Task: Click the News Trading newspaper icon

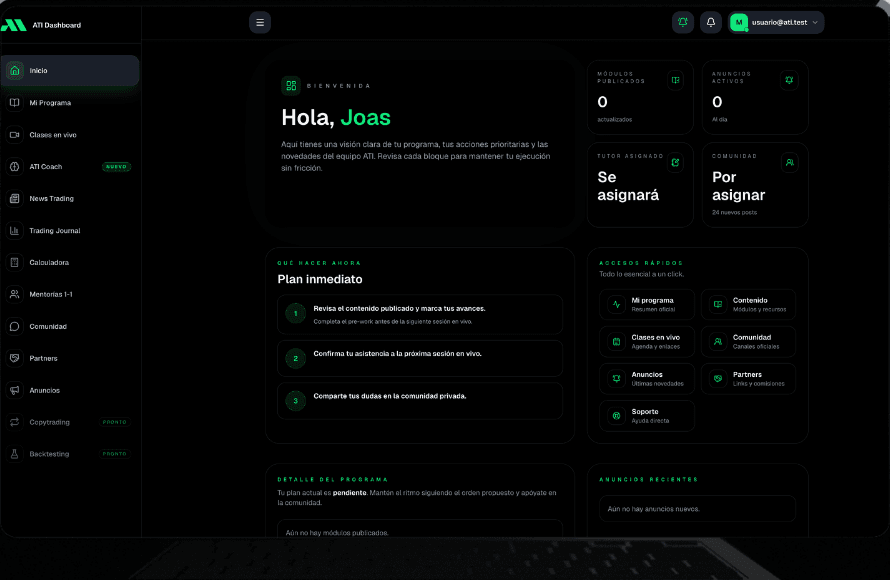Action: [x=15, y=199]
